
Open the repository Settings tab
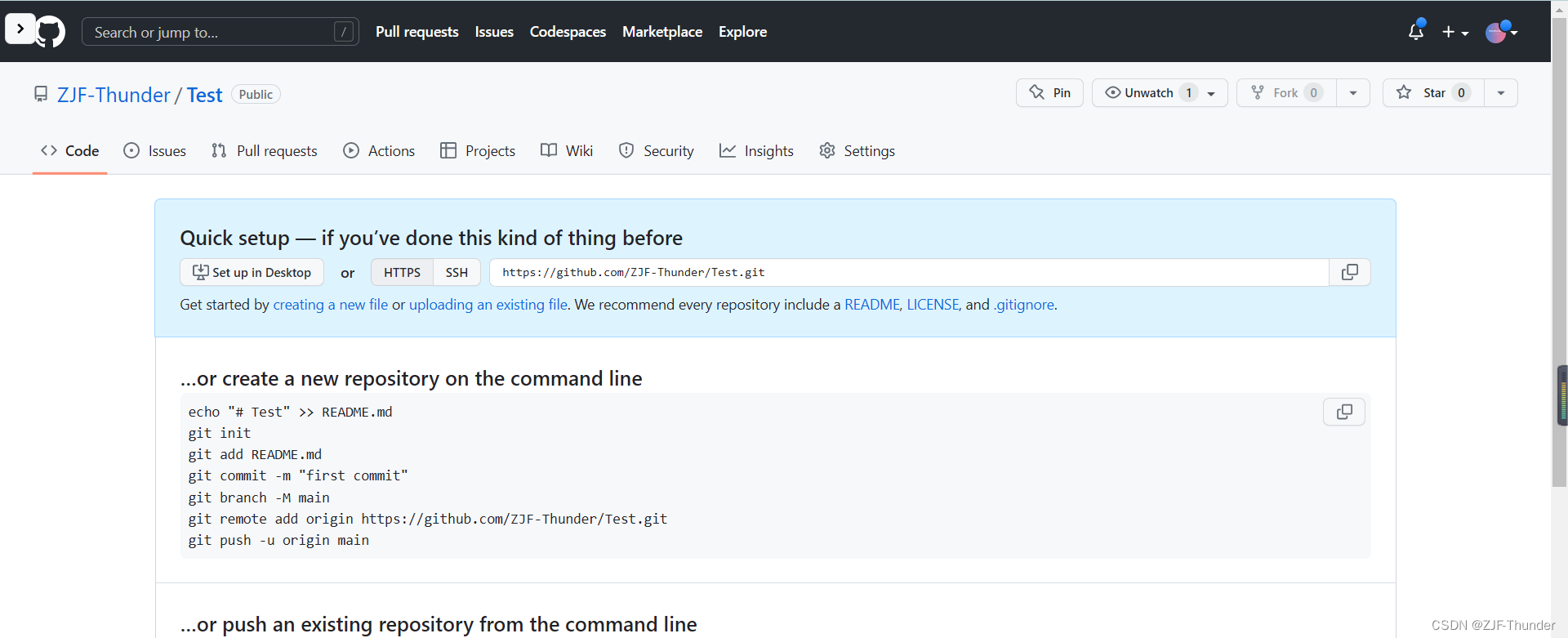857,151
